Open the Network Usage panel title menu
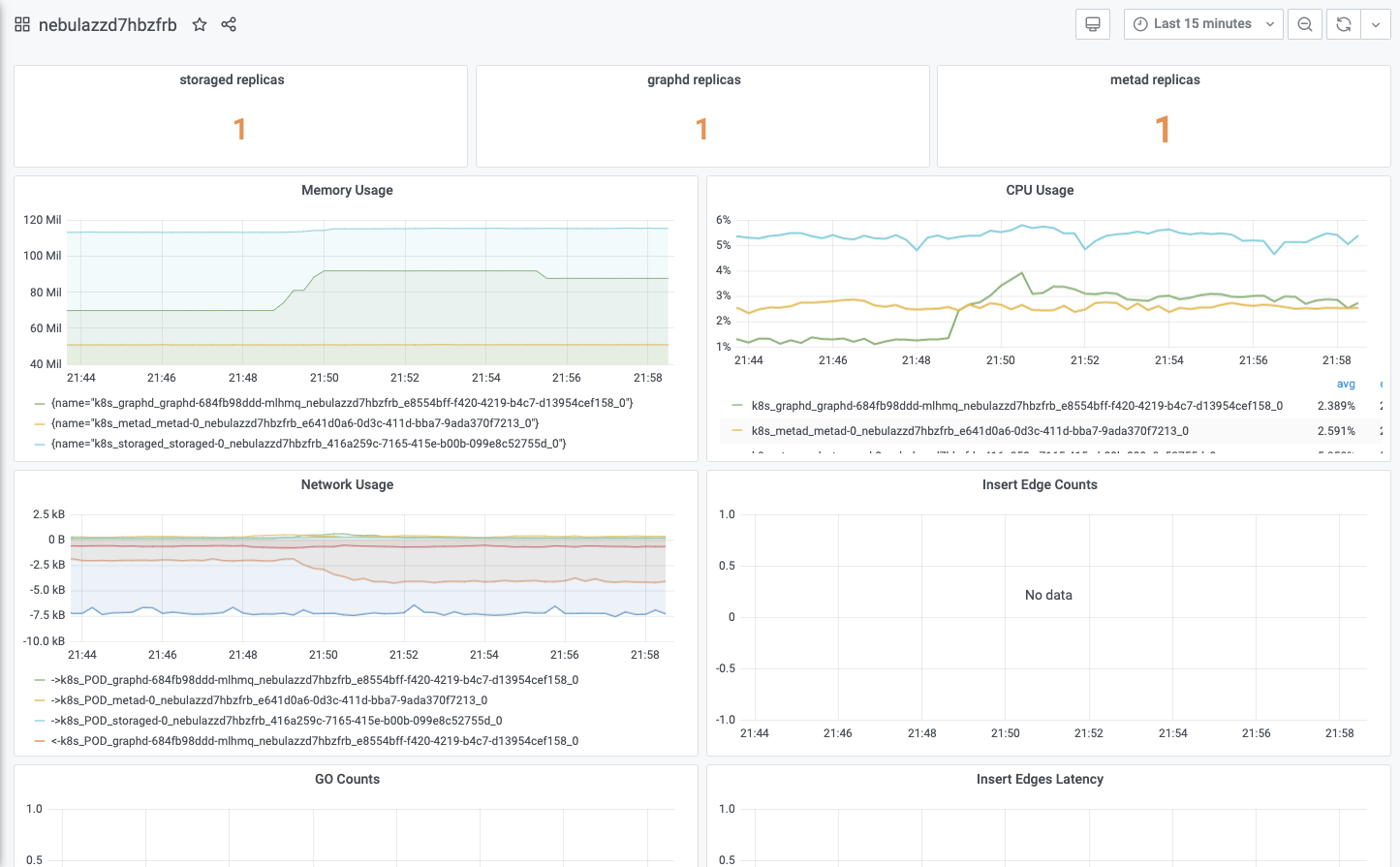The width and height of the screenshot is (1400, 867). [x=347, y=484]
